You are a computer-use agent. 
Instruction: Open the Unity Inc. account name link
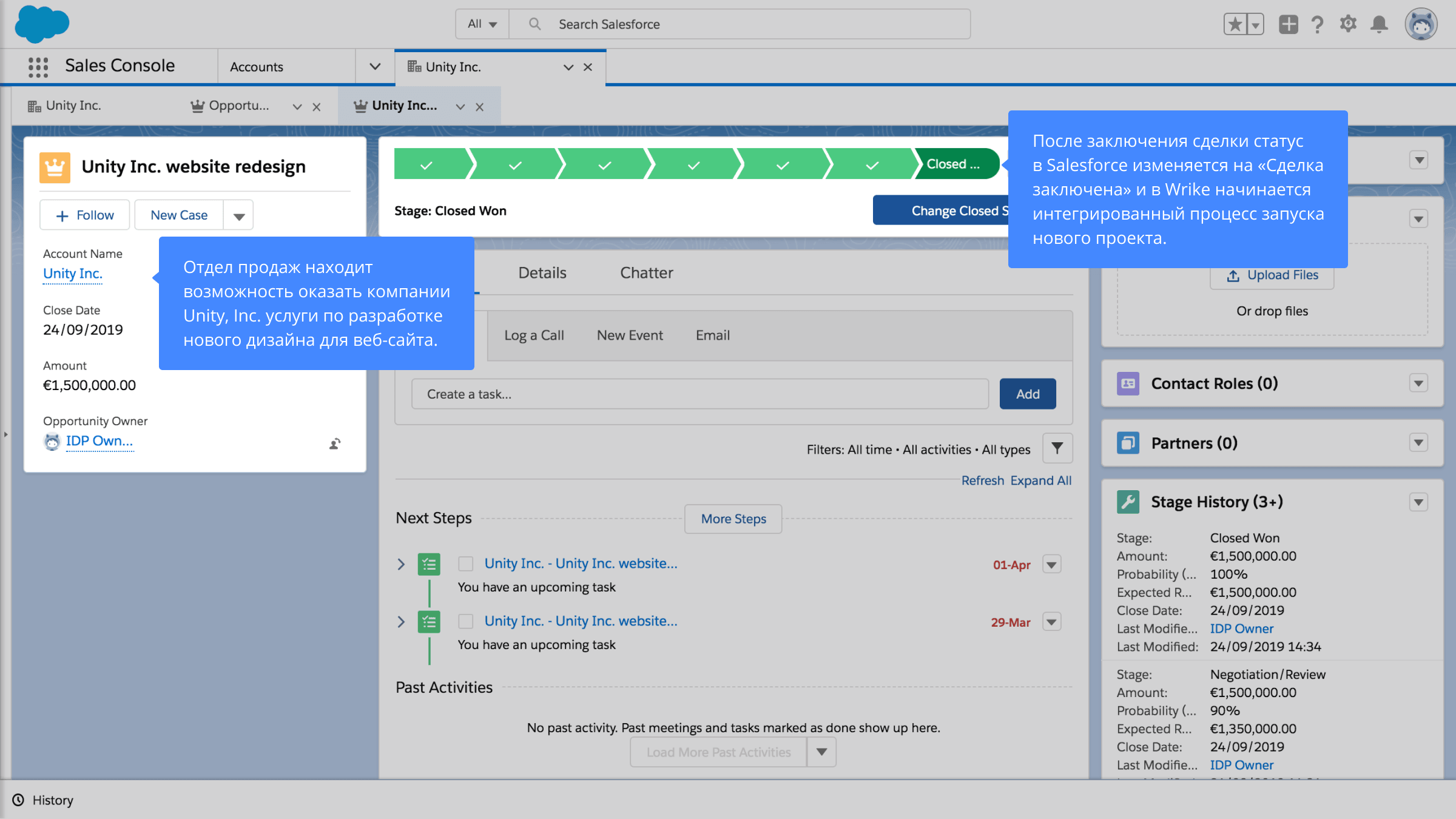[x=73, y=274]
